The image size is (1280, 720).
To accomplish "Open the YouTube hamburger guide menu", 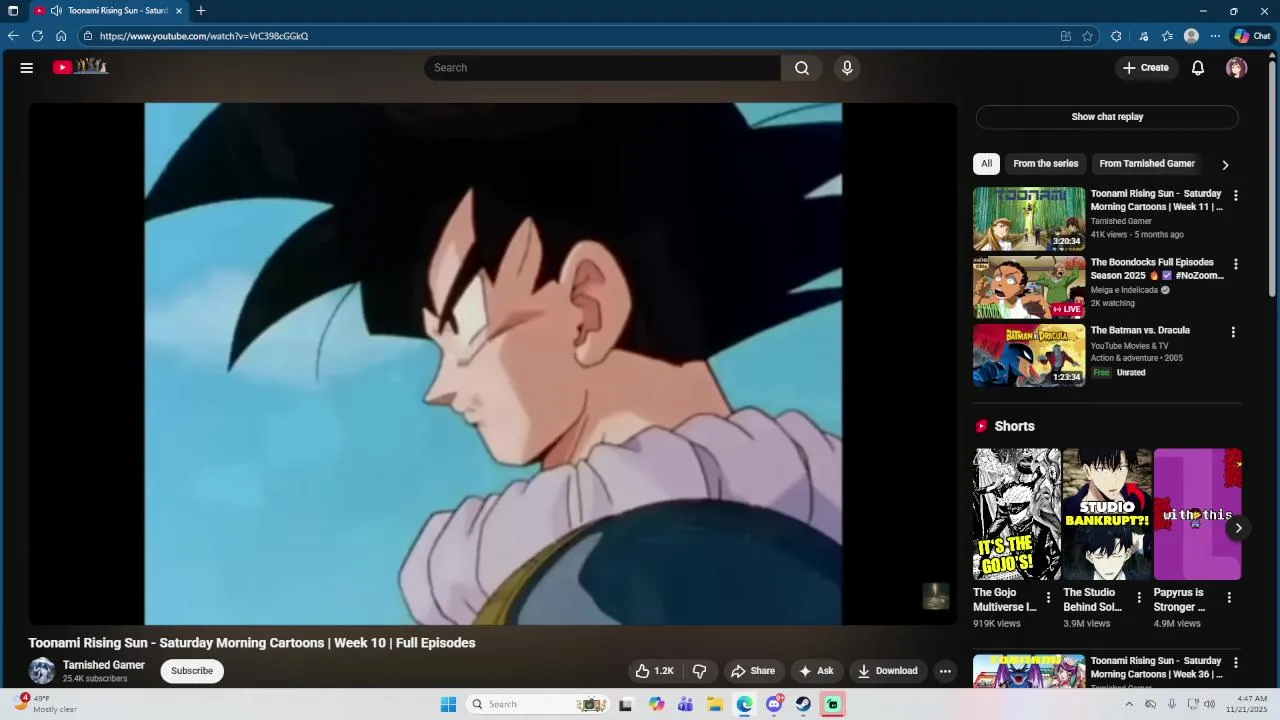I will [27, 68].
